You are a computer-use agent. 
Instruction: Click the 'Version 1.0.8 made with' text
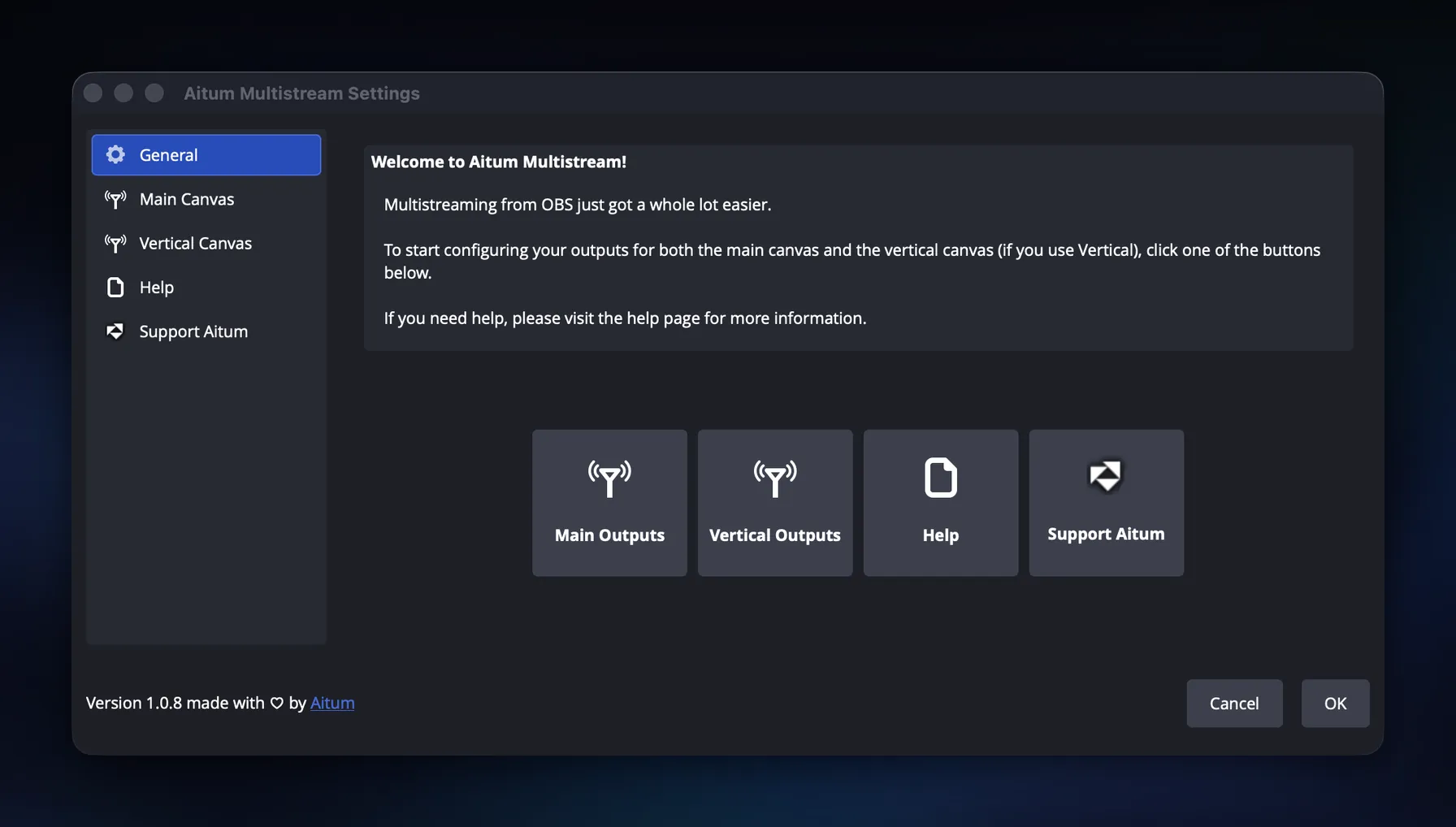[175, 703]
